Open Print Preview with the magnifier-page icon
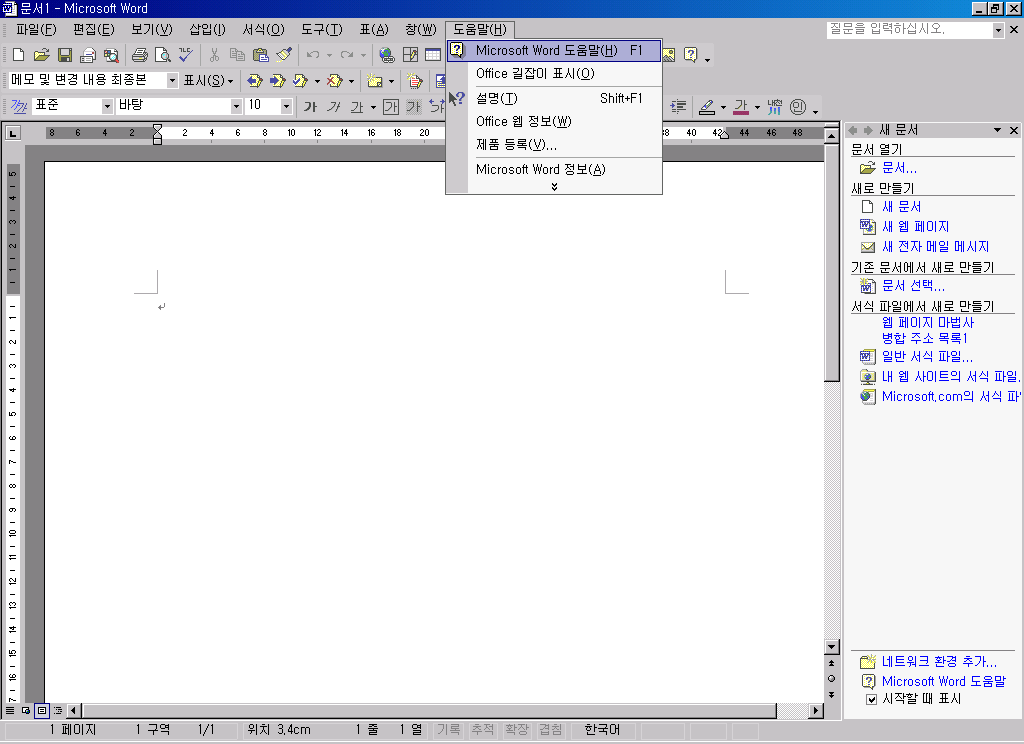1024x744 pixels. [x=163, y=55]
